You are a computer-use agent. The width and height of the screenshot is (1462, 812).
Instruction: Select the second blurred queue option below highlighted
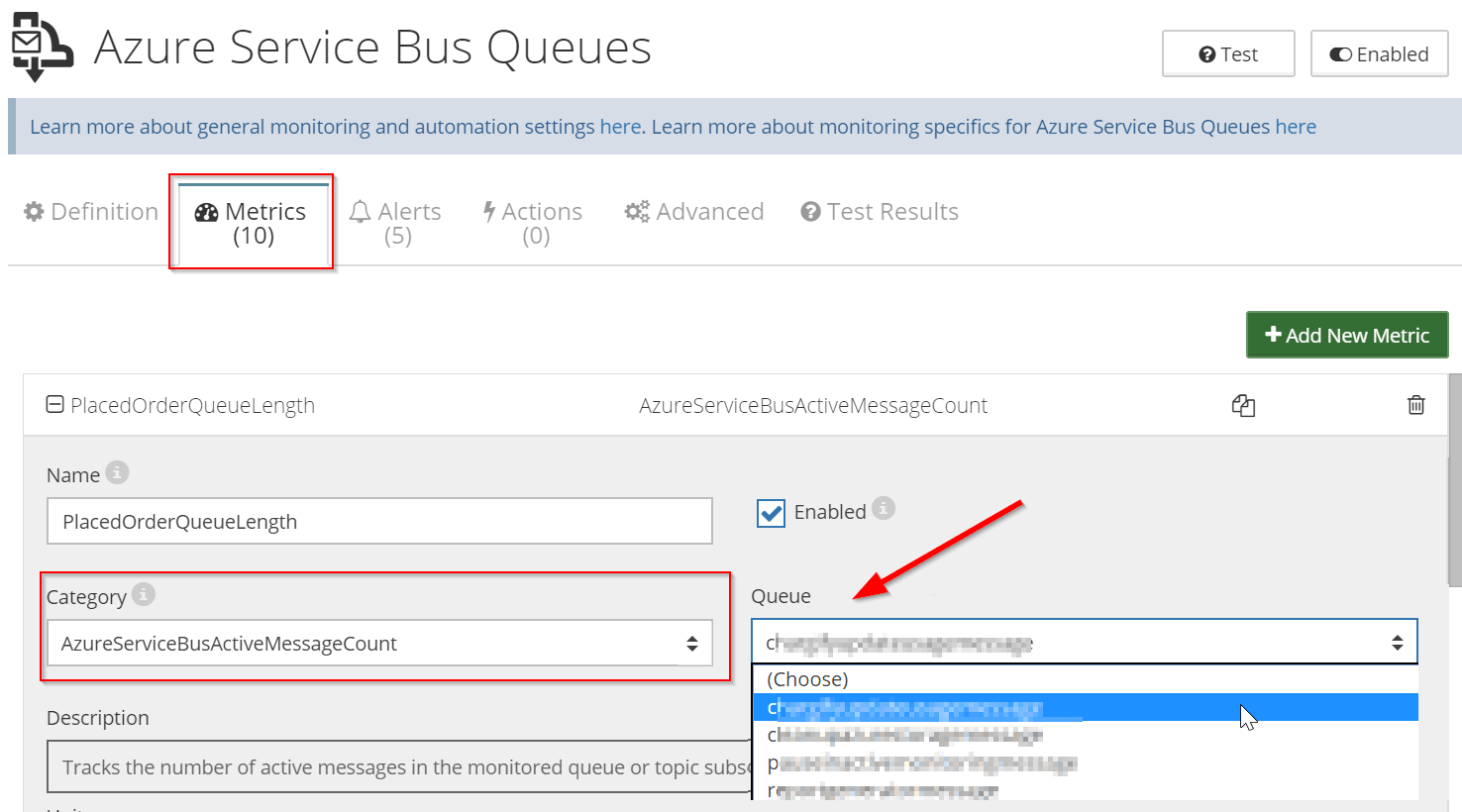tap(1085, 735)
